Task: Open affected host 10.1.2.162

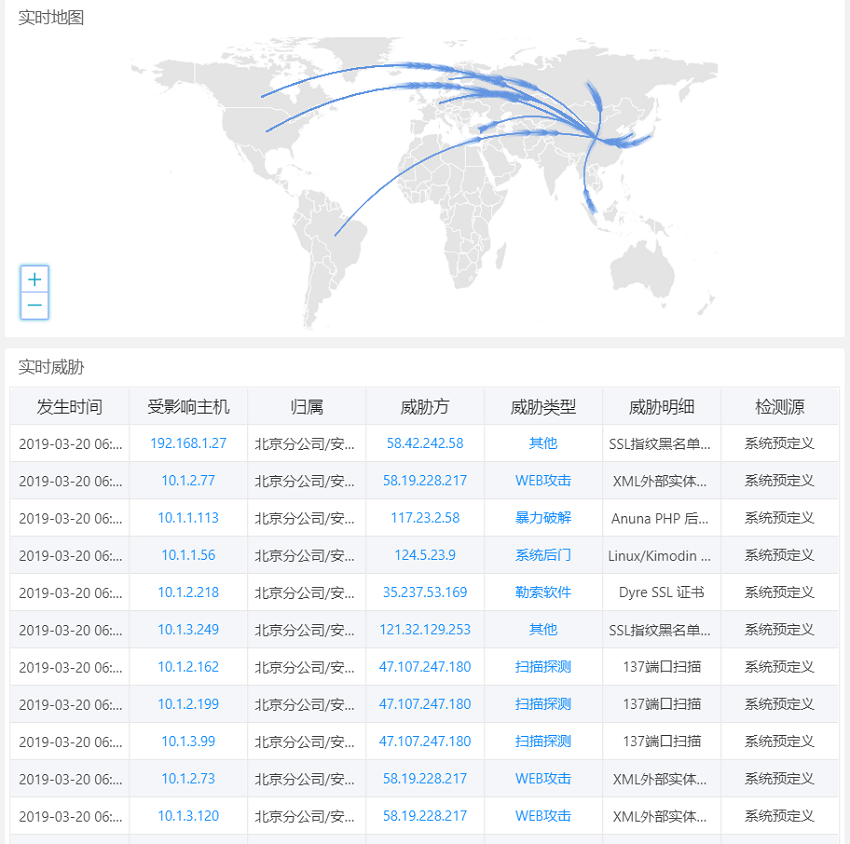Action: (x=188, y=667)
